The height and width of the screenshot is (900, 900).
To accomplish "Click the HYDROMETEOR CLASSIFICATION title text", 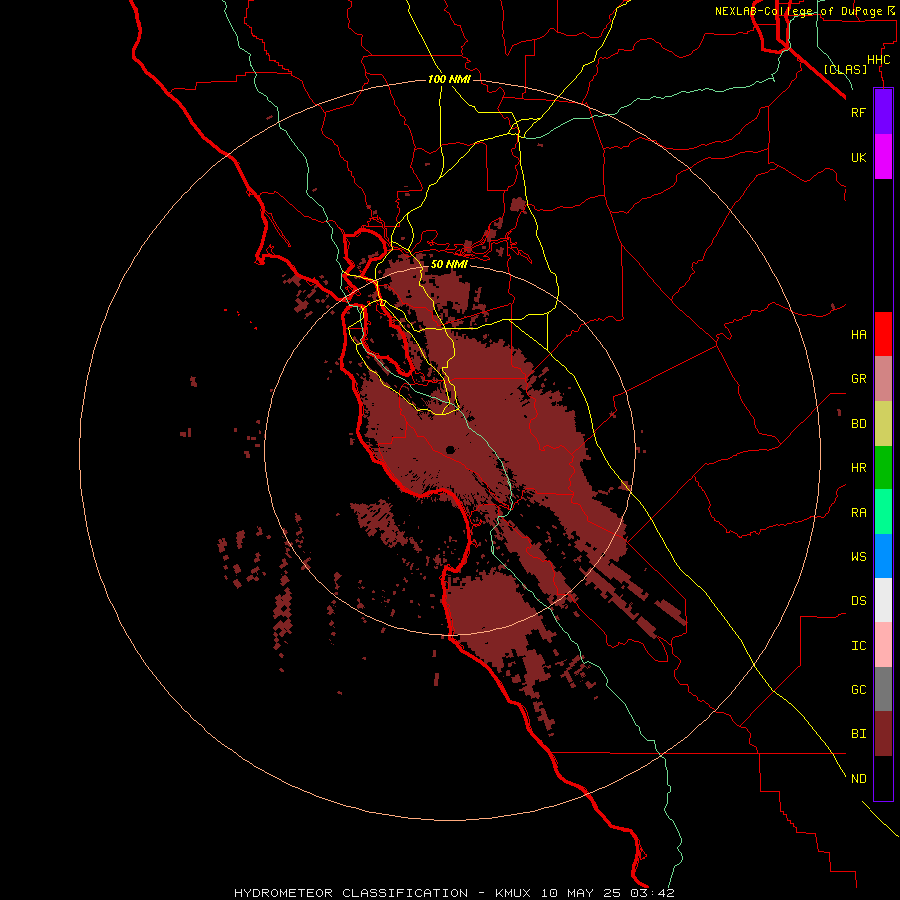I will pos(351,893).
